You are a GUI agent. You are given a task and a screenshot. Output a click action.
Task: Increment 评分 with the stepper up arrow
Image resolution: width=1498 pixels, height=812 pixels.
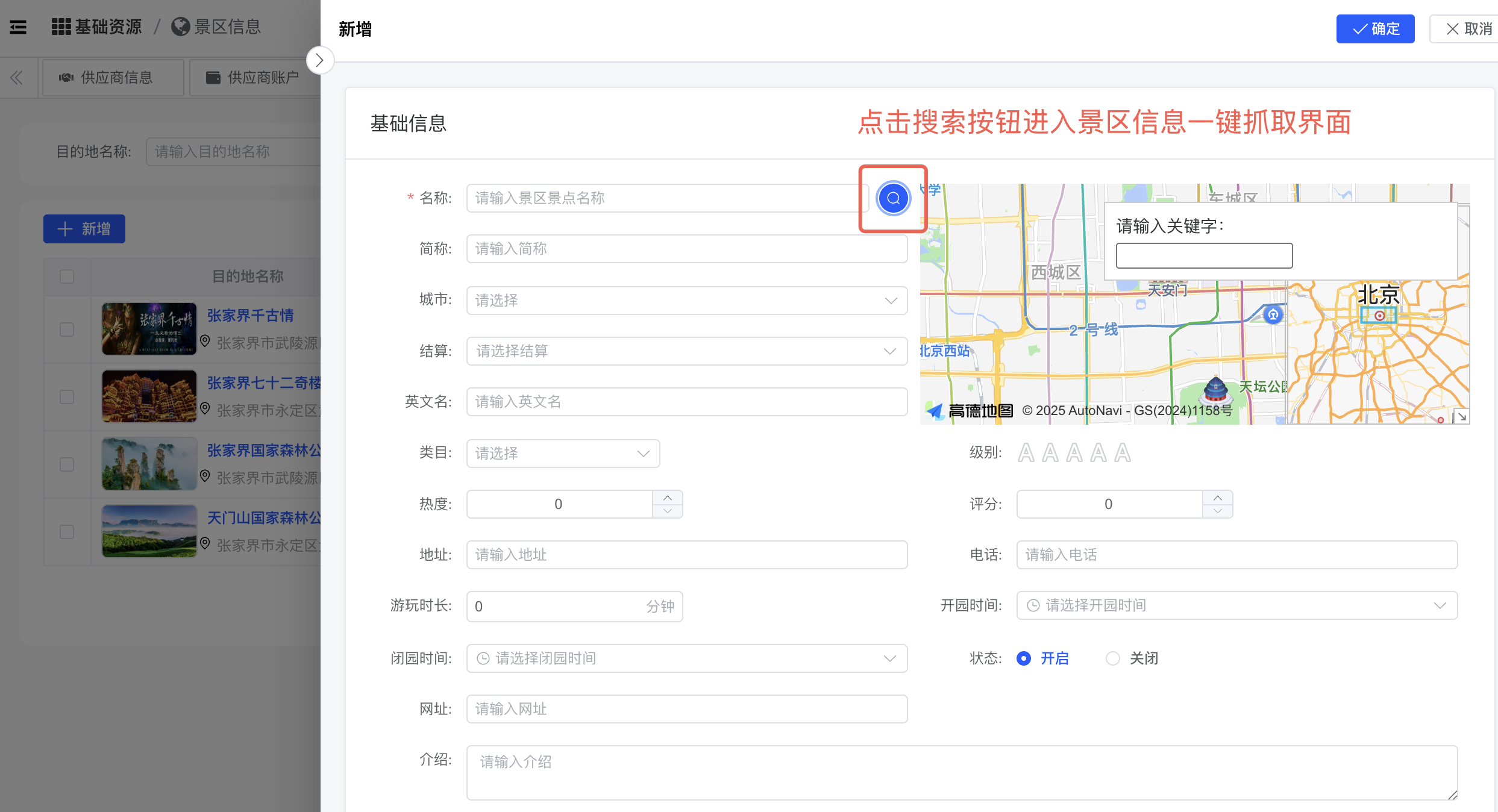(x=1218, y=498)
